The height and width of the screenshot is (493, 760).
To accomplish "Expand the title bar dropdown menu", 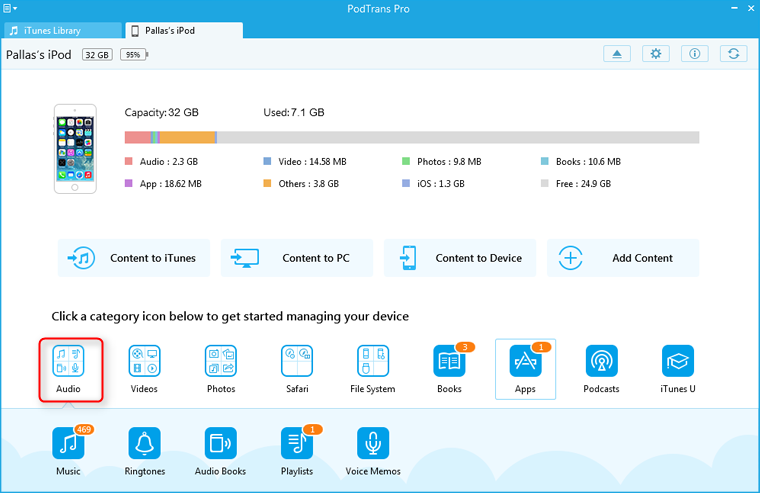I will coord(10,9).
